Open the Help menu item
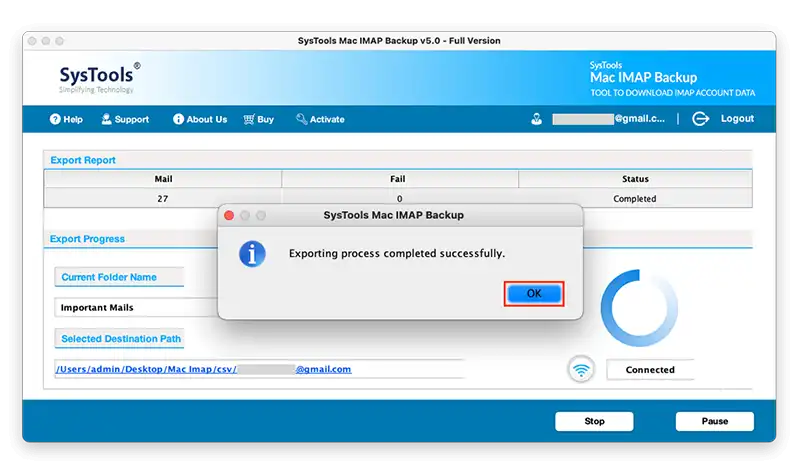Viewport: 800px width, 470px height. click(x=66, y=119)
